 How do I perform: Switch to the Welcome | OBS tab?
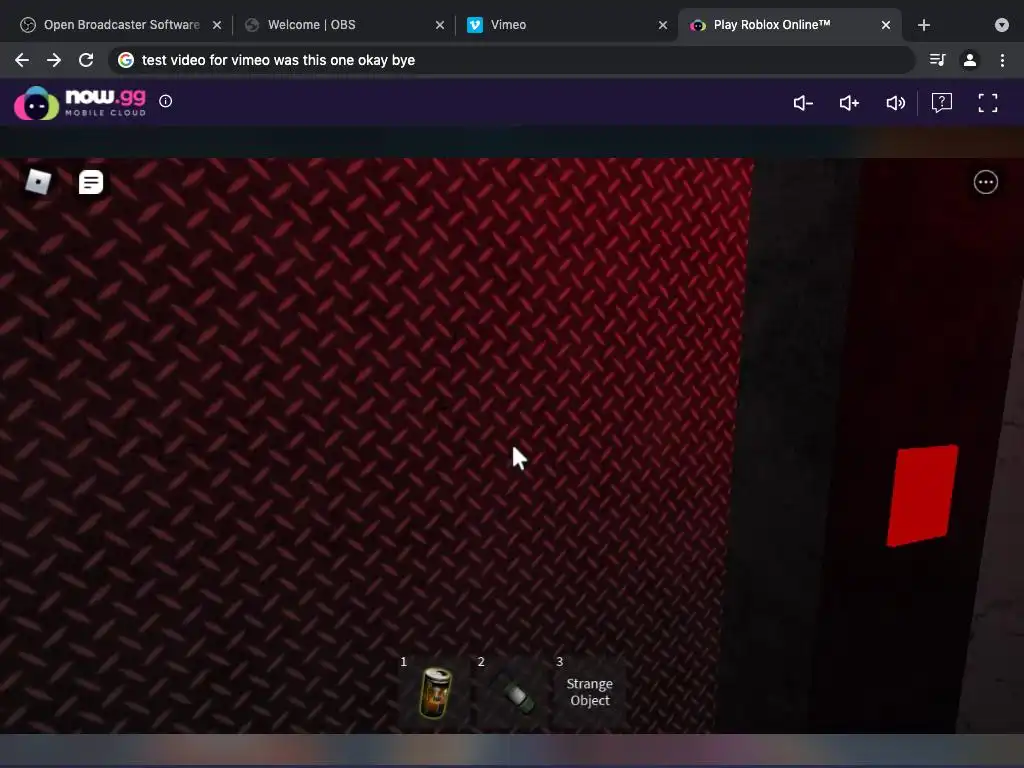(x=344, y=25)
